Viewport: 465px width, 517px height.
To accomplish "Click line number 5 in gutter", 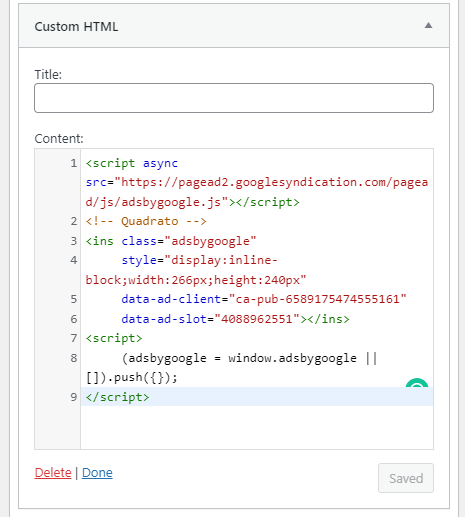I will [x=74, y=299].
